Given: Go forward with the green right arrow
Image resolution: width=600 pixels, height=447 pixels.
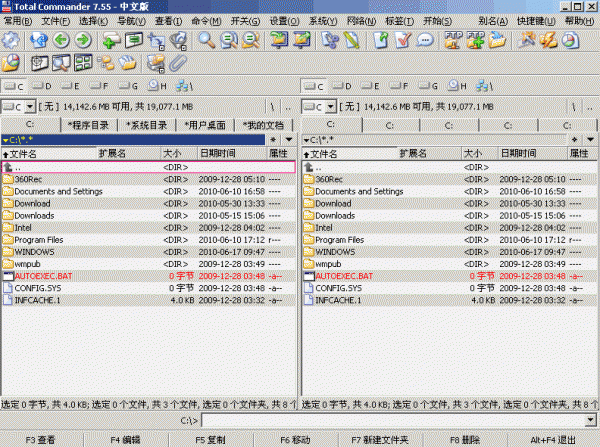Looking at the screenshot, I should point(83,40).
